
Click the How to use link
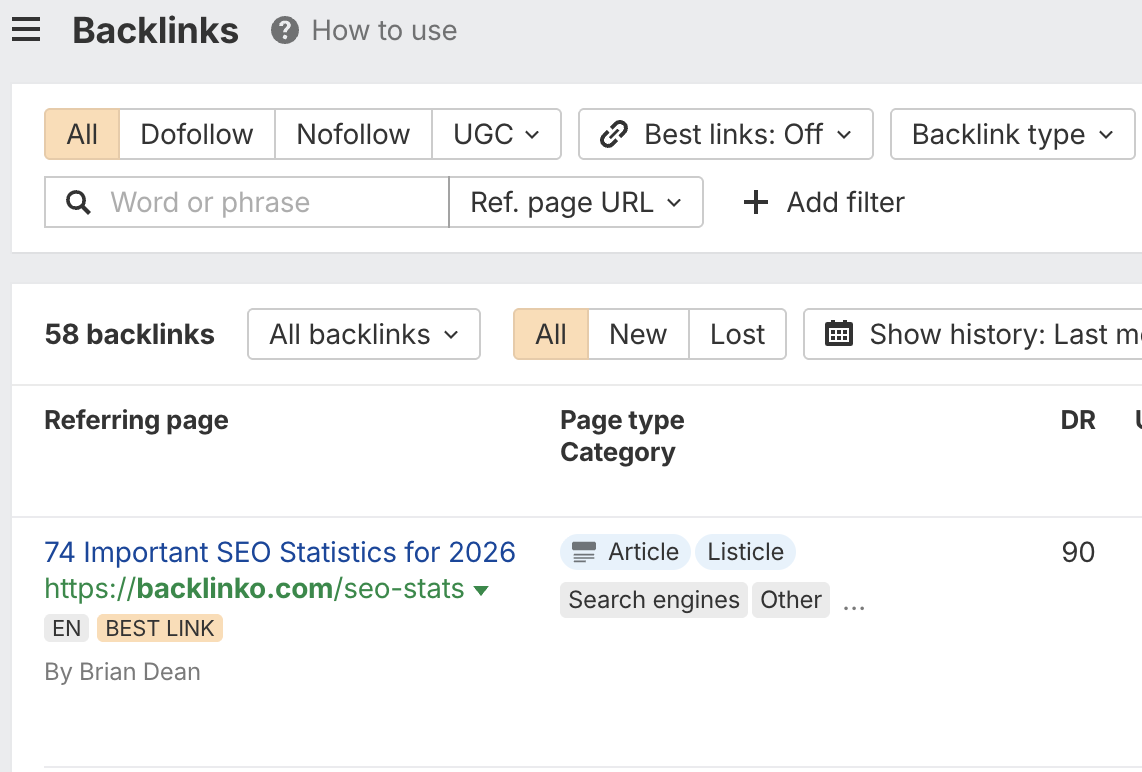tap(384, 31)
